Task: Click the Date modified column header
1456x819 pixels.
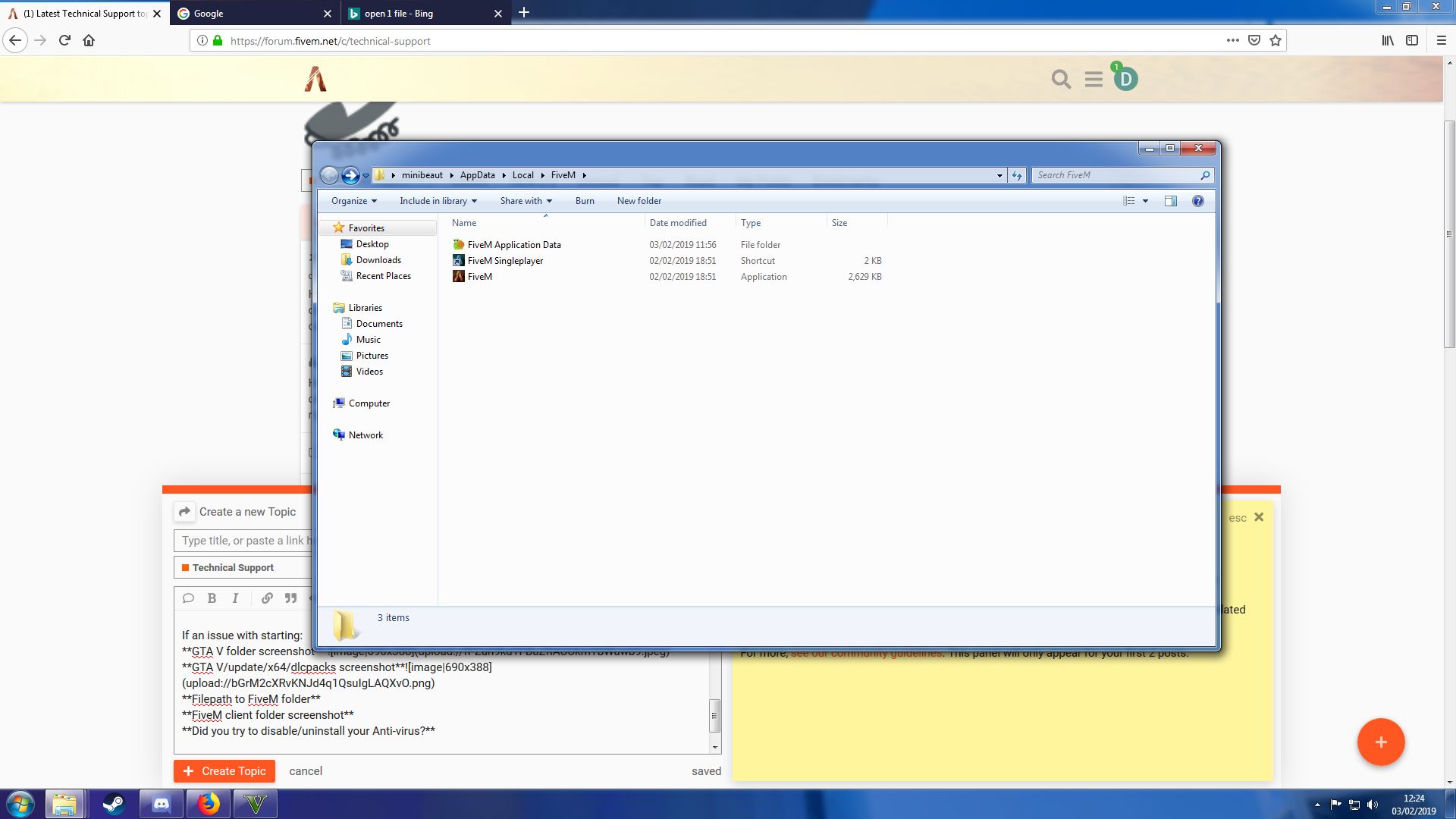Action: coord(690,223)
